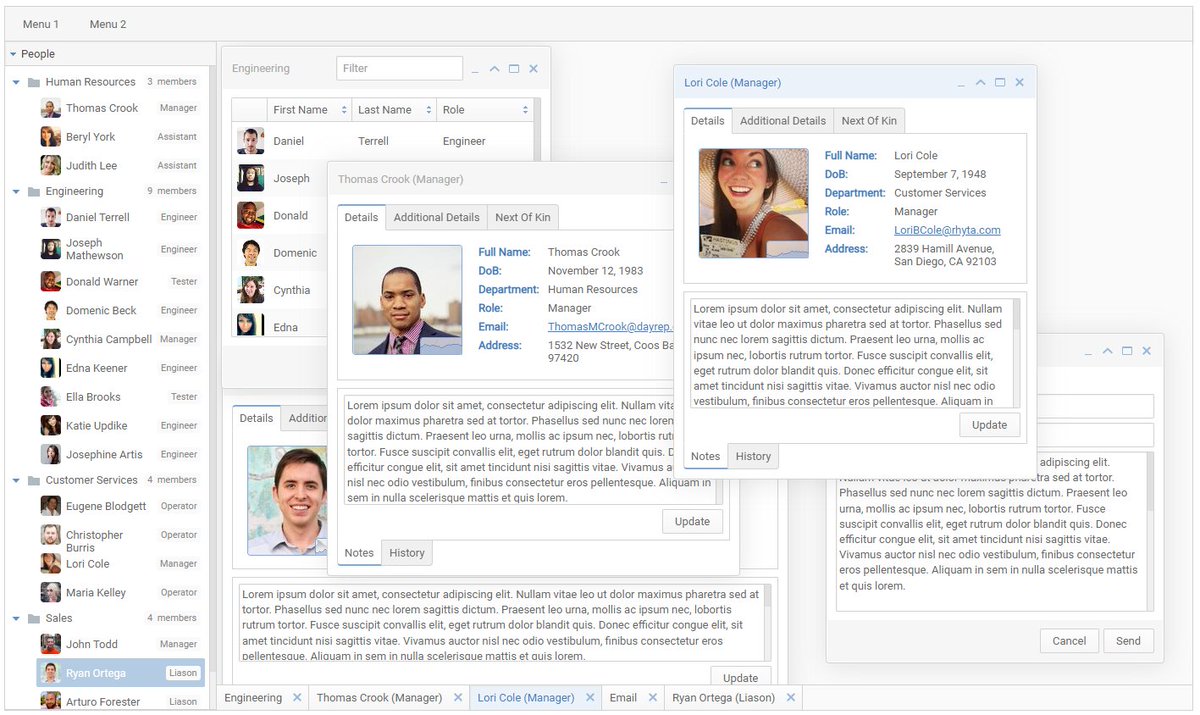Click Update in the Thomas Crook window

coord(692,521)
